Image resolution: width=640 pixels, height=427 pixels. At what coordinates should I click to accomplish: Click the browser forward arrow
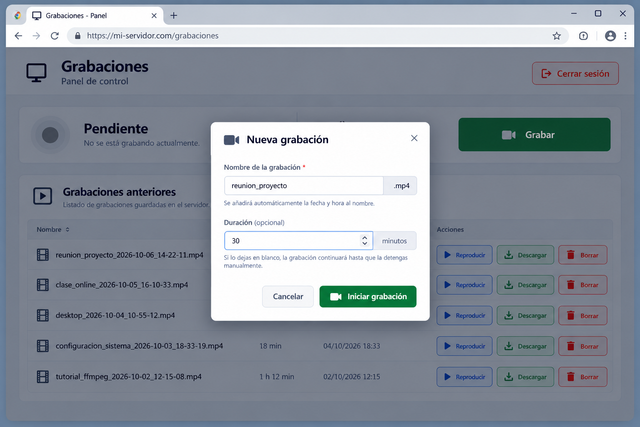tap(36, 36)
